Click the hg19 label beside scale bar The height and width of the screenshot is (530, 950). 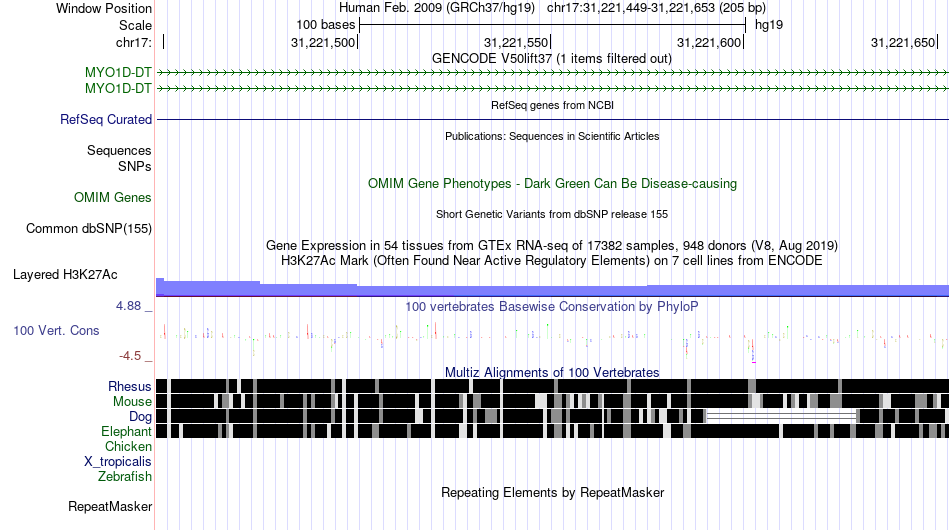(x=769, y=25)
